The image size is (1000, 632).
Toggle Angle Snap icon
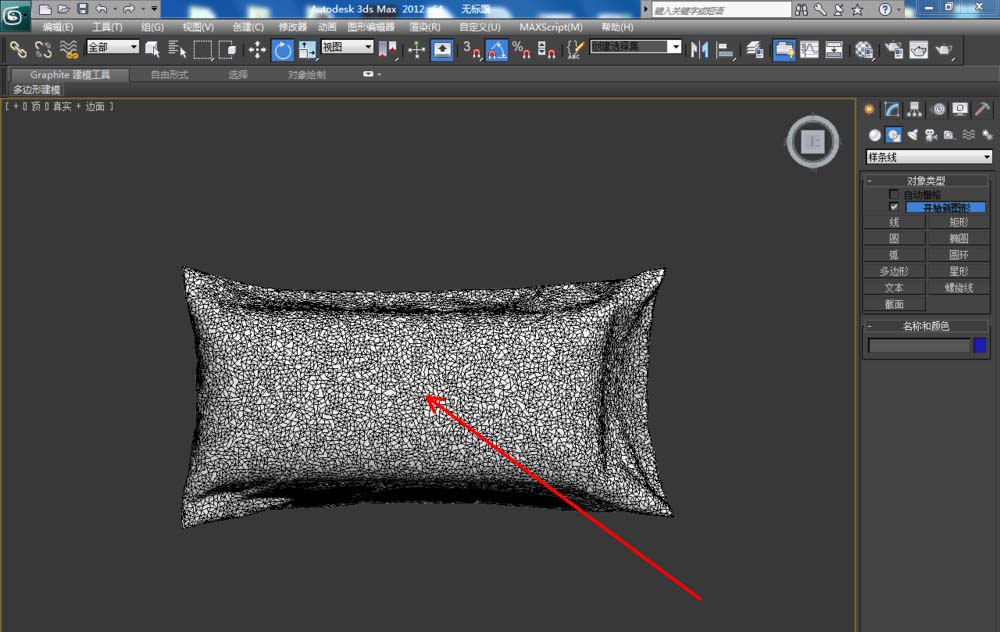497,50
